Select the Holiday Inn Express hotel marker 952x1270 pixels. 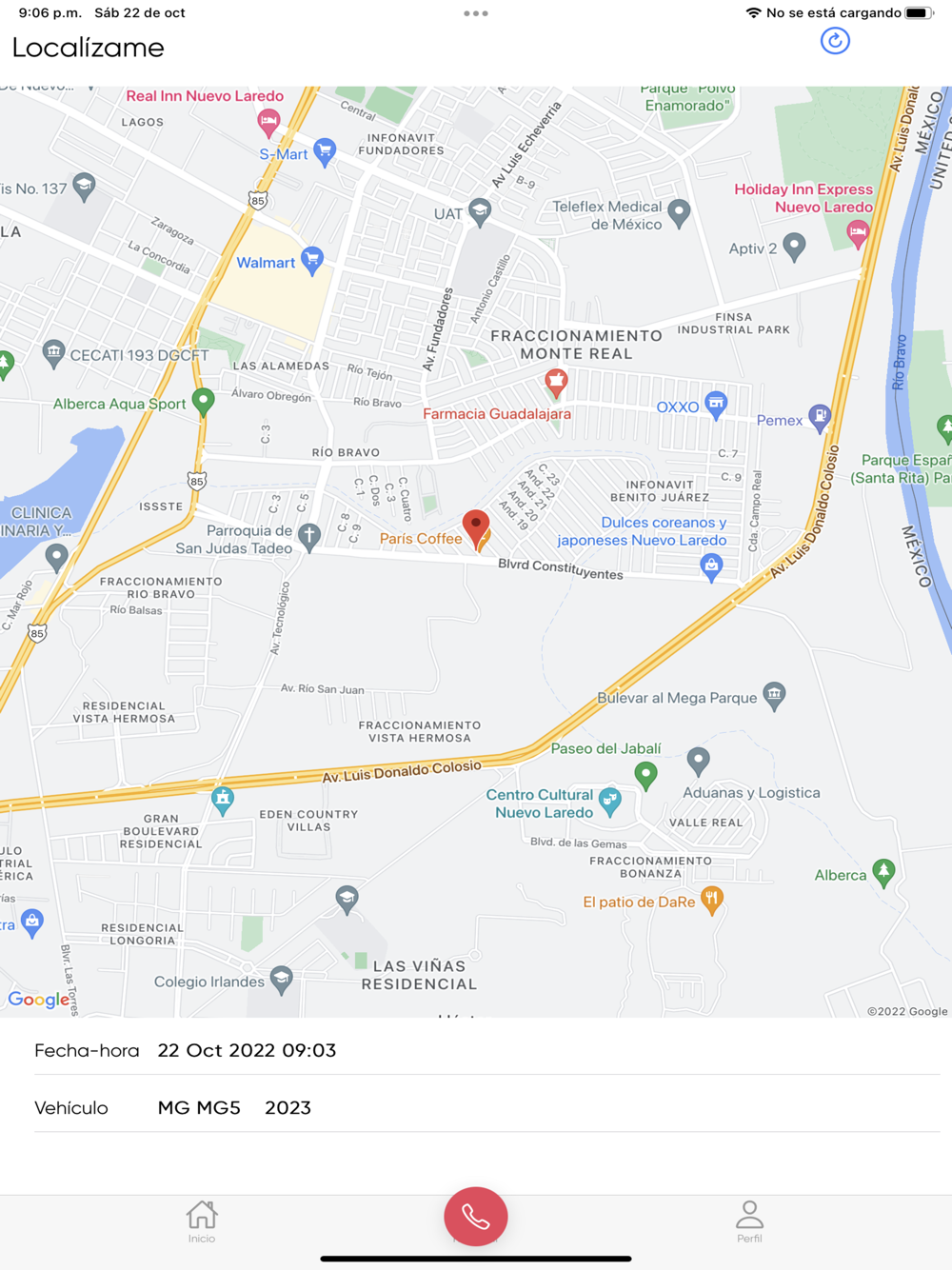(858, 234)
